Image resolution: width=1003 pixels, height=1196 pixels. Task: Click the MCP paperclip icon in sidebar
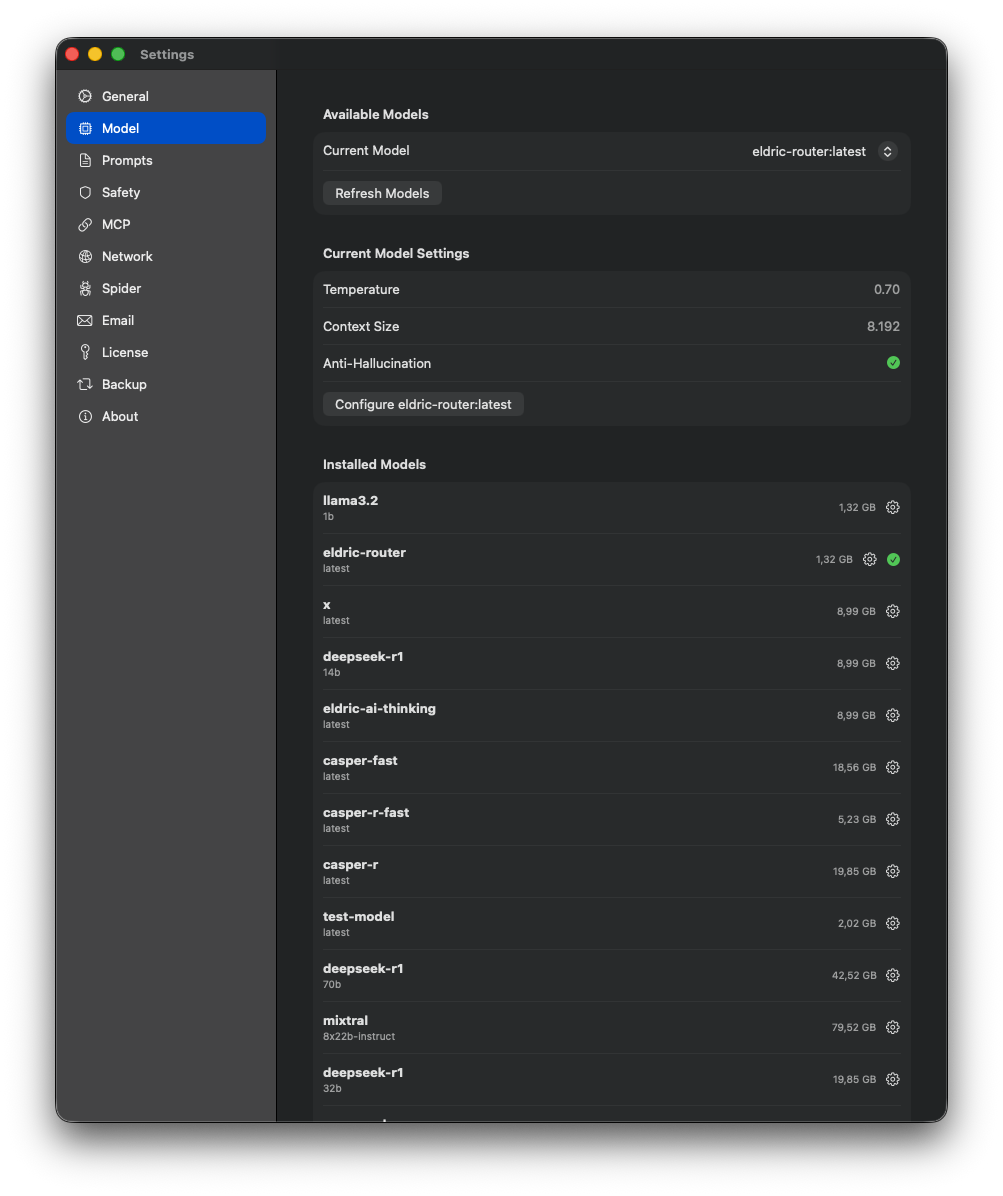coord(86,224)
